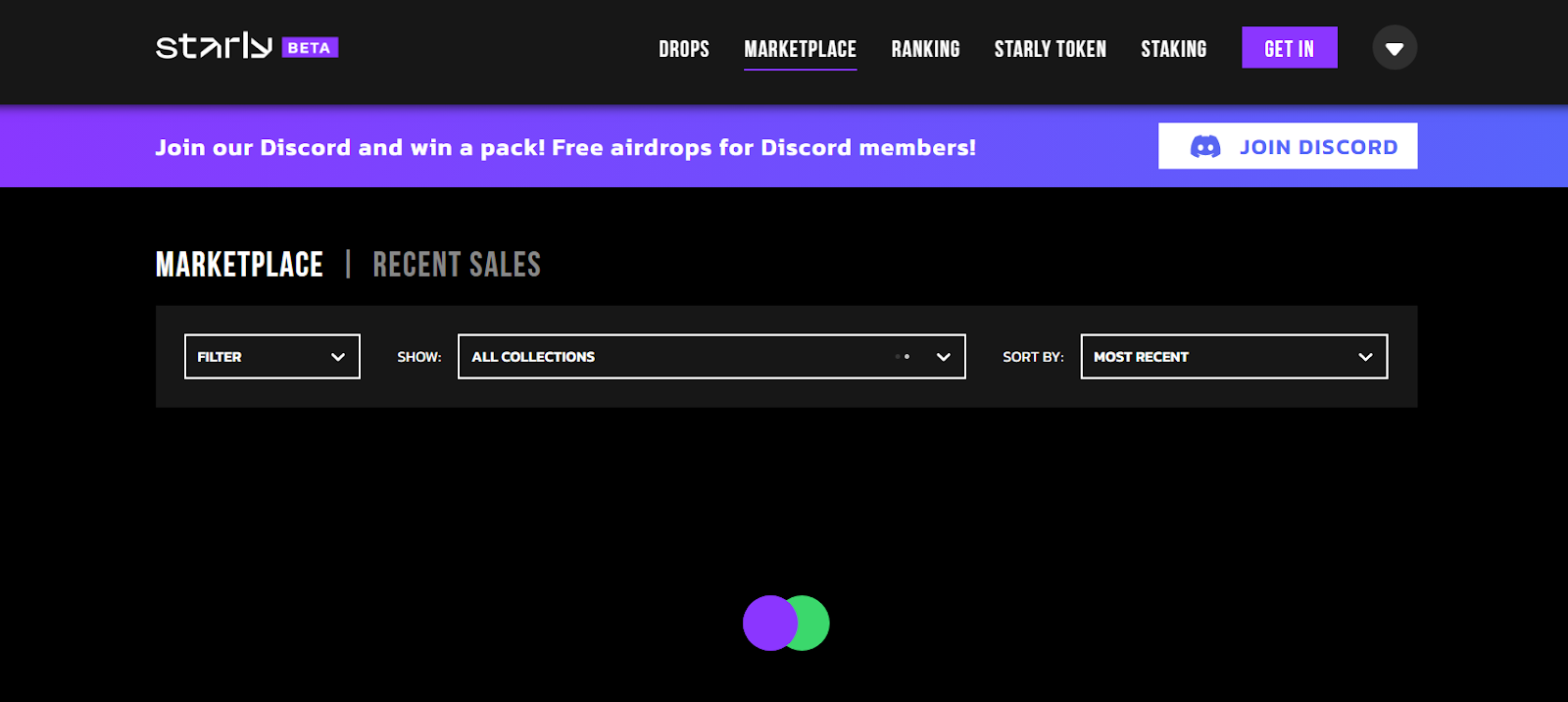Open the ALL COLLECTIONS dropdown
Viewport: 1568px width, 702px height.
pyautogui.click(x=711, y=357)
